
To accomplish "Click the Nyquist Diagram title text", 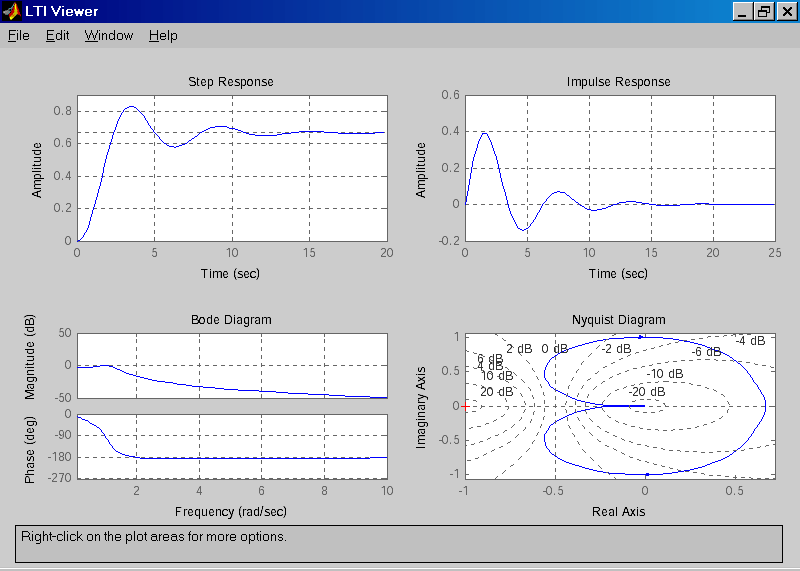I will coord(619,320).
